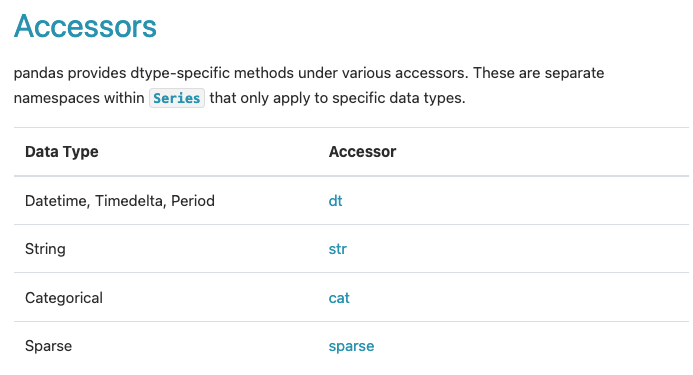The height and width of the screenshot is (375, 693).
Task: Click the word 'Period' in first row
Action: 193,201
